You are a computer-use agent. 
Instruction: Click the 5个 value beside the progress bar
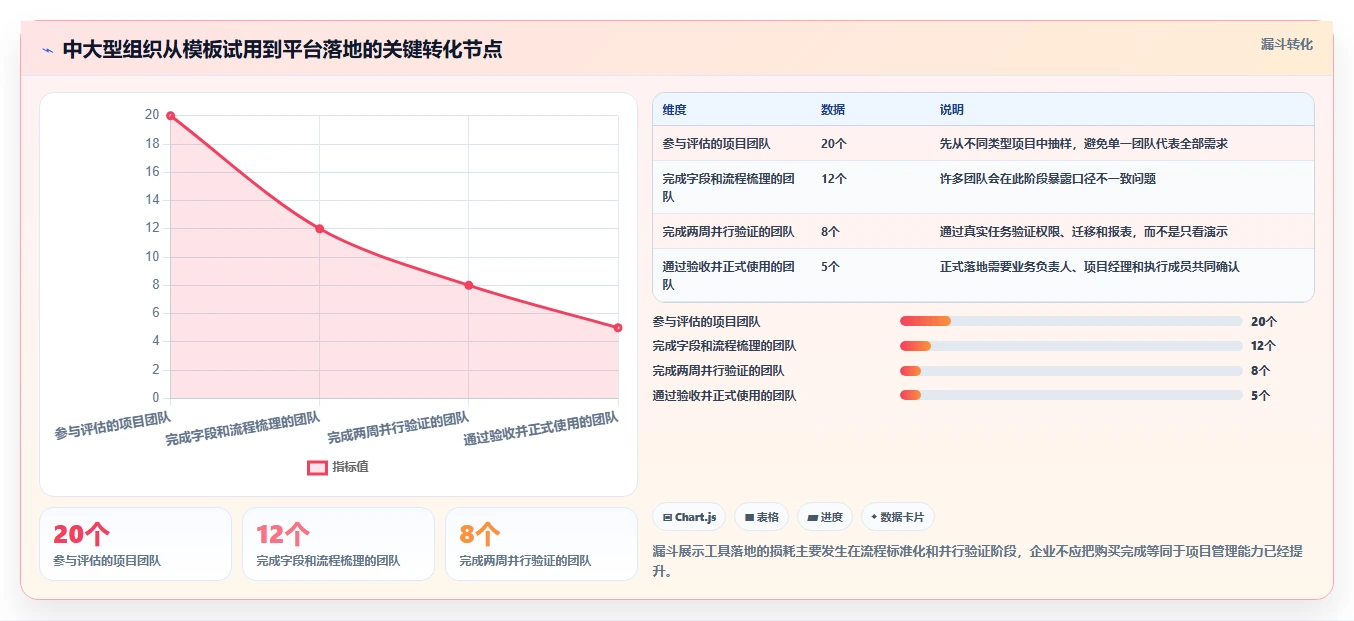point(1260,396)
